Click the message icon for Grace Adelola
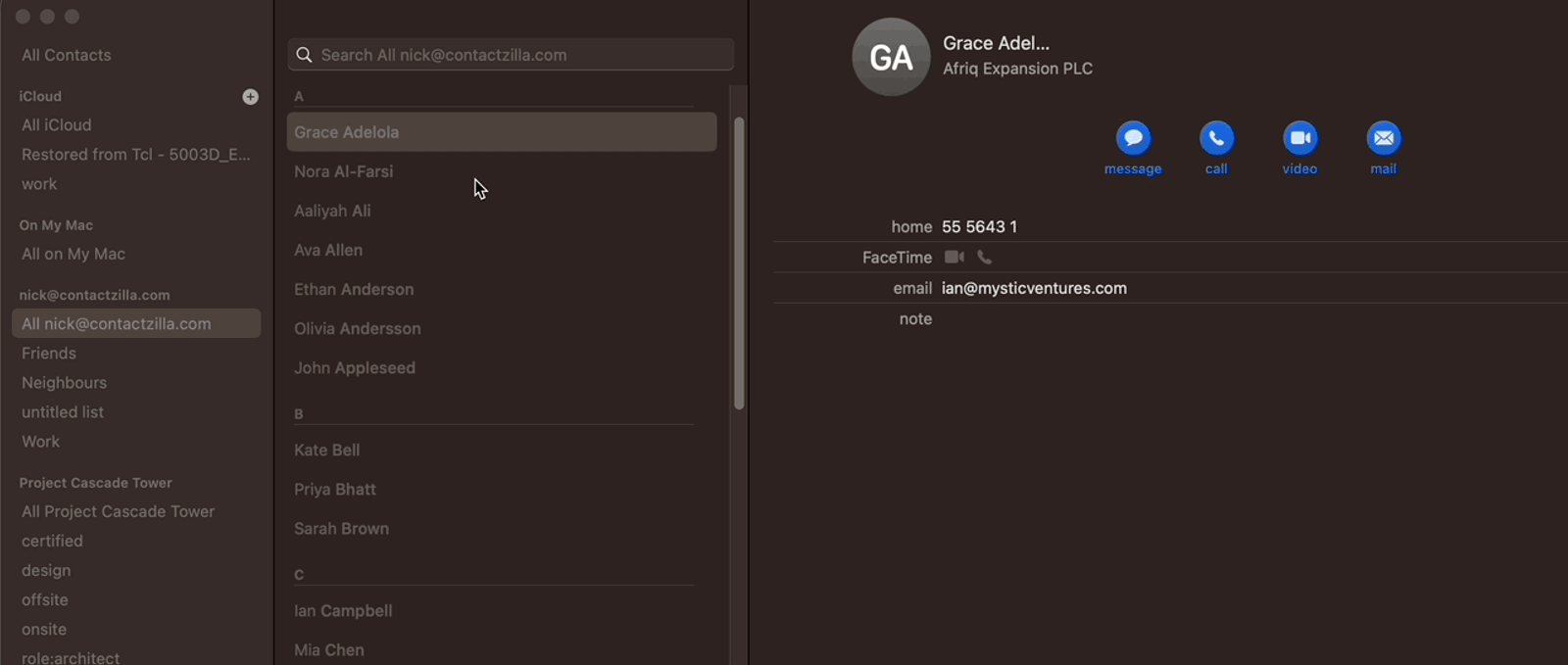1568x665 pixels. tap(1133, 138)
